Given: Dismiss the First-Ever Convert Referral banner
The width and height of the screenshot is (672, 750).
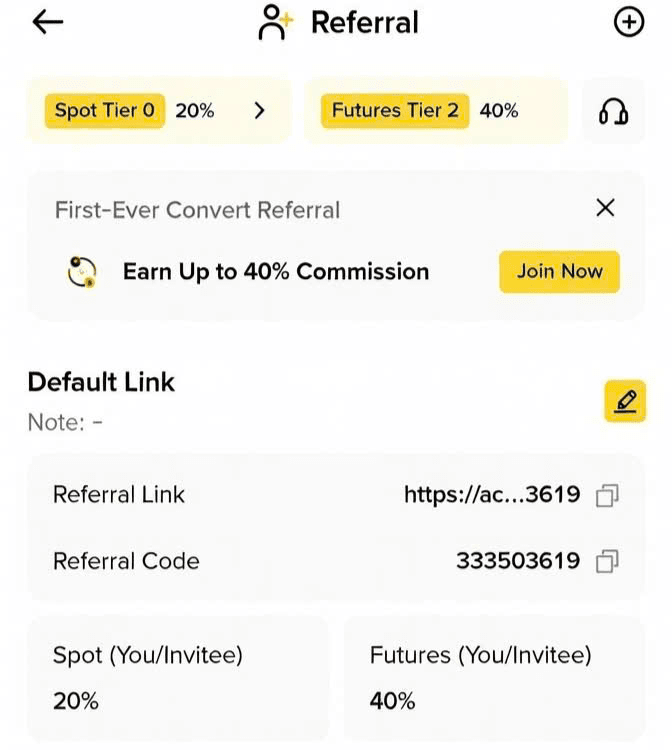Looking at the screenshot, I should pos(605,208).
